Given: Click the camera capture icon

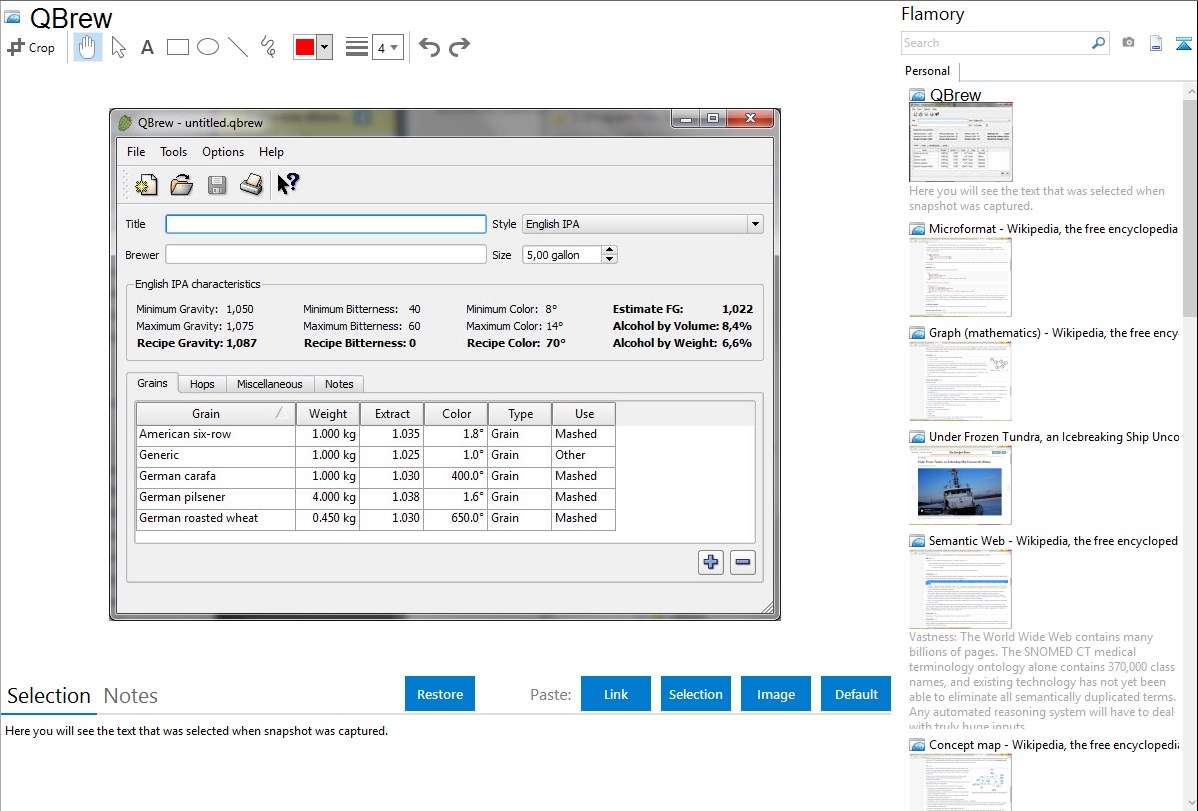Looking at the screenshot, I should pyautogui.click(x=1128, y=43).
